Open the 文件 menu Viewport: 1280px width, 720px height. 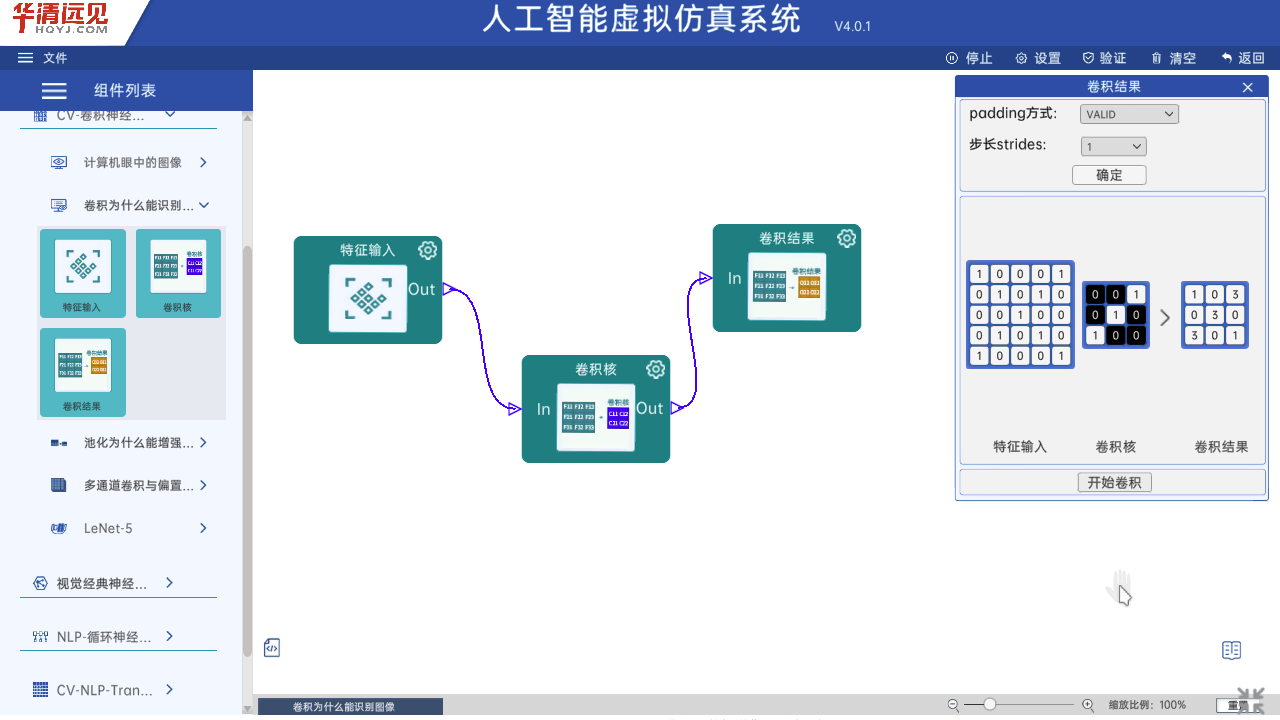click(43, 58)
